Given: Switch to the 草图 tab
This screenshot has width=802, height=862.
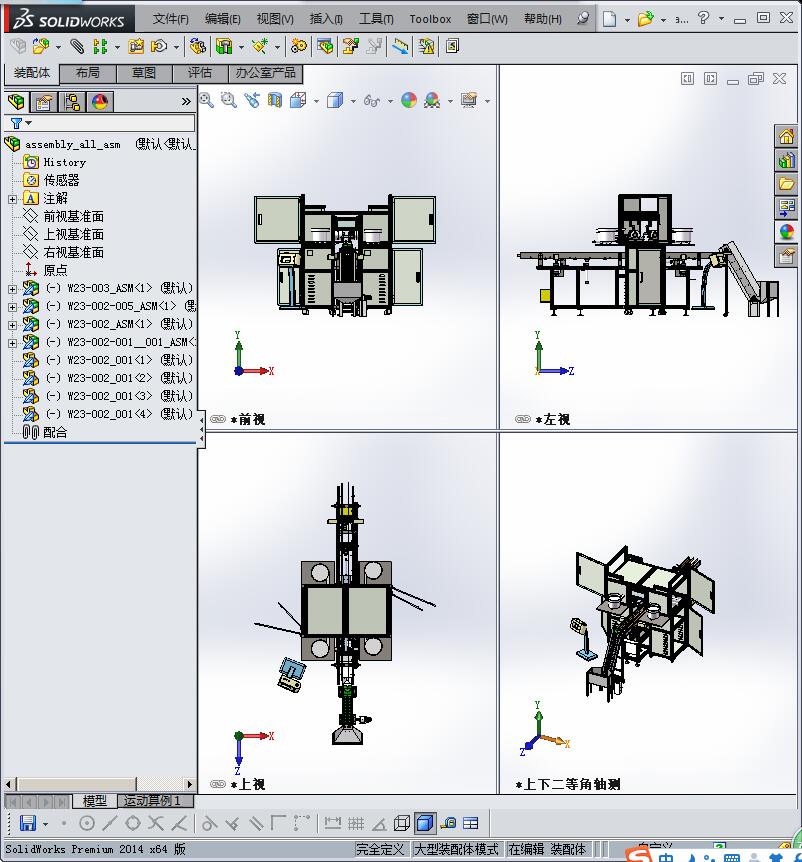Looking at the screenshot, I should pyautogui.click(x=144, y=73).
